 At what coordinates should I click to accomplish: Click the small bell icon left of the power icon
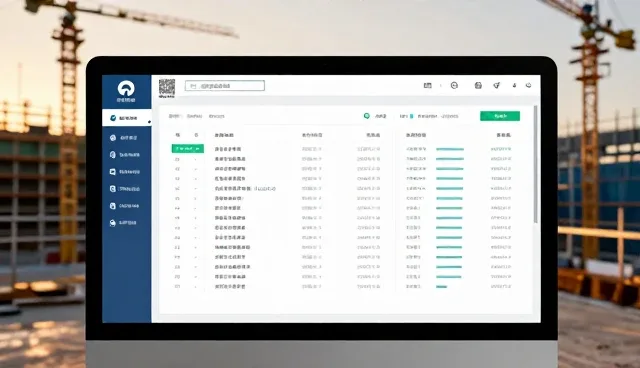click(514, 85)
